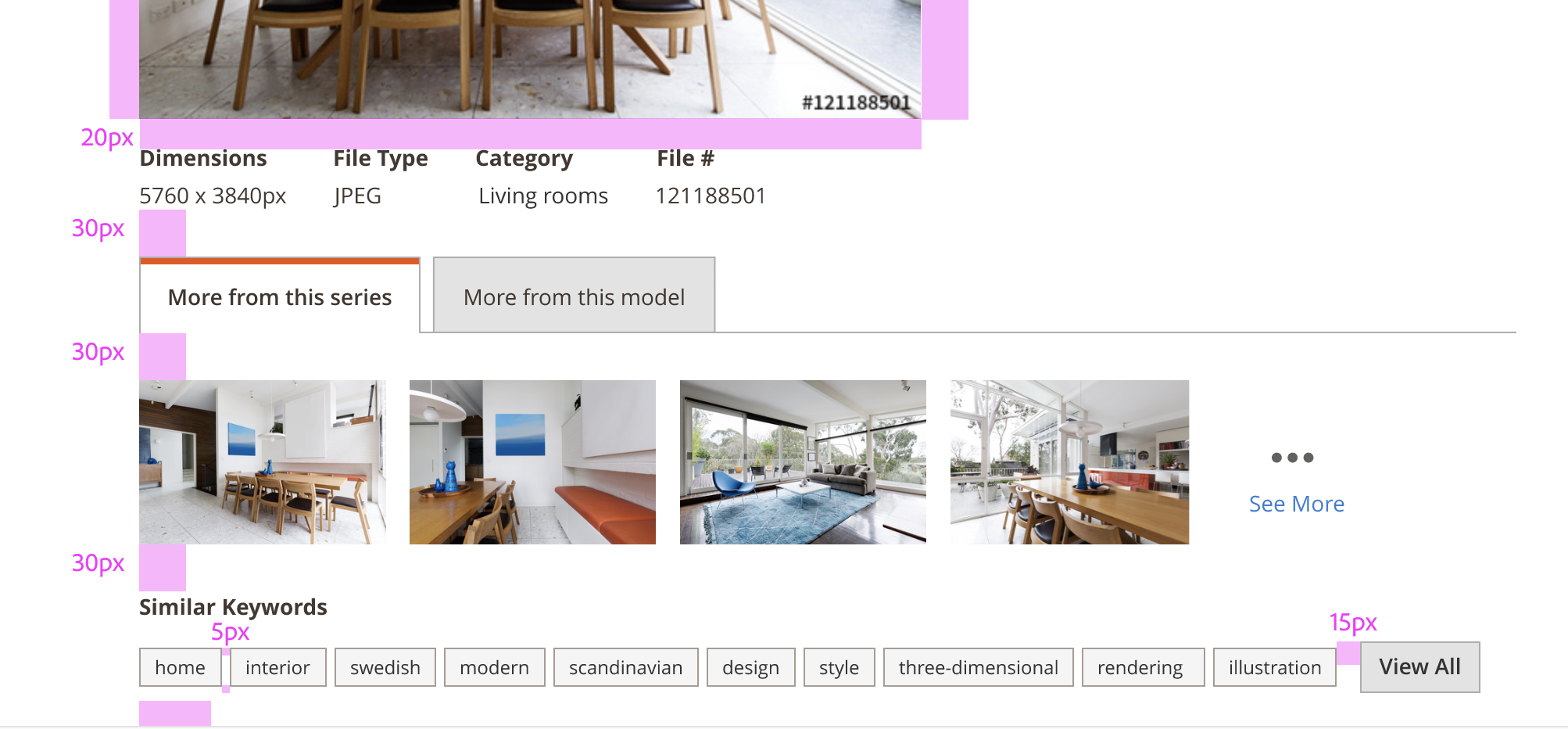This screenshot has width=1568, height=729.
Task: Click the 'Similar Keywords' heading
Action: tap(233, 607)
